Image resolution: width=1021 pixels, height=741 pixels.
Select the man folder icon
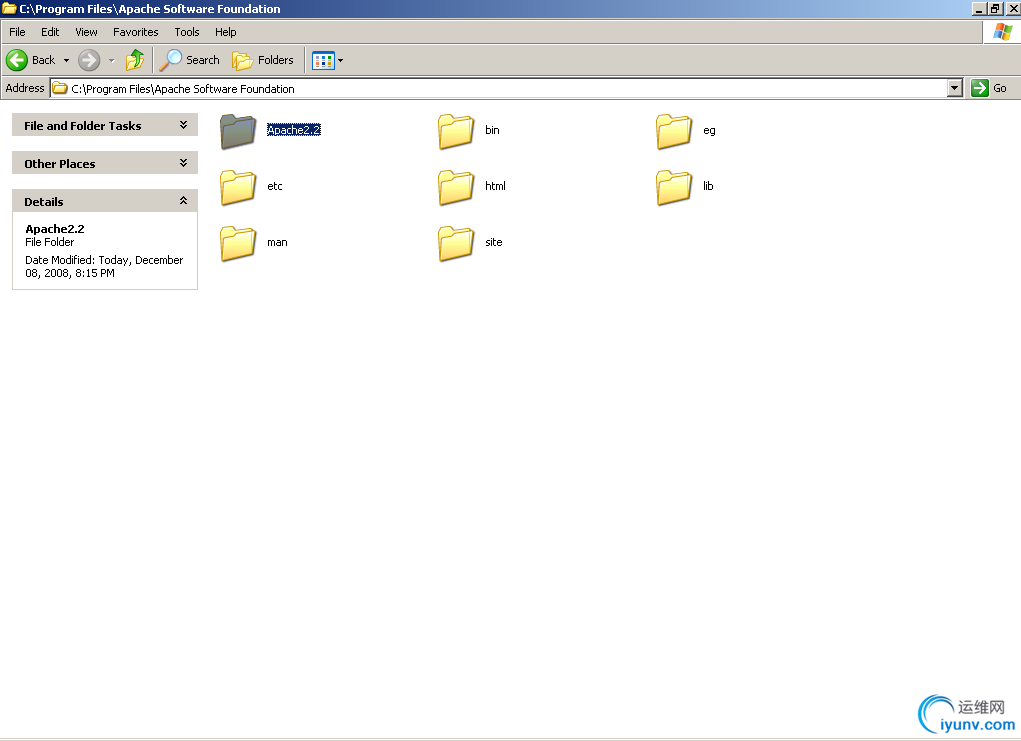[238, 243]
